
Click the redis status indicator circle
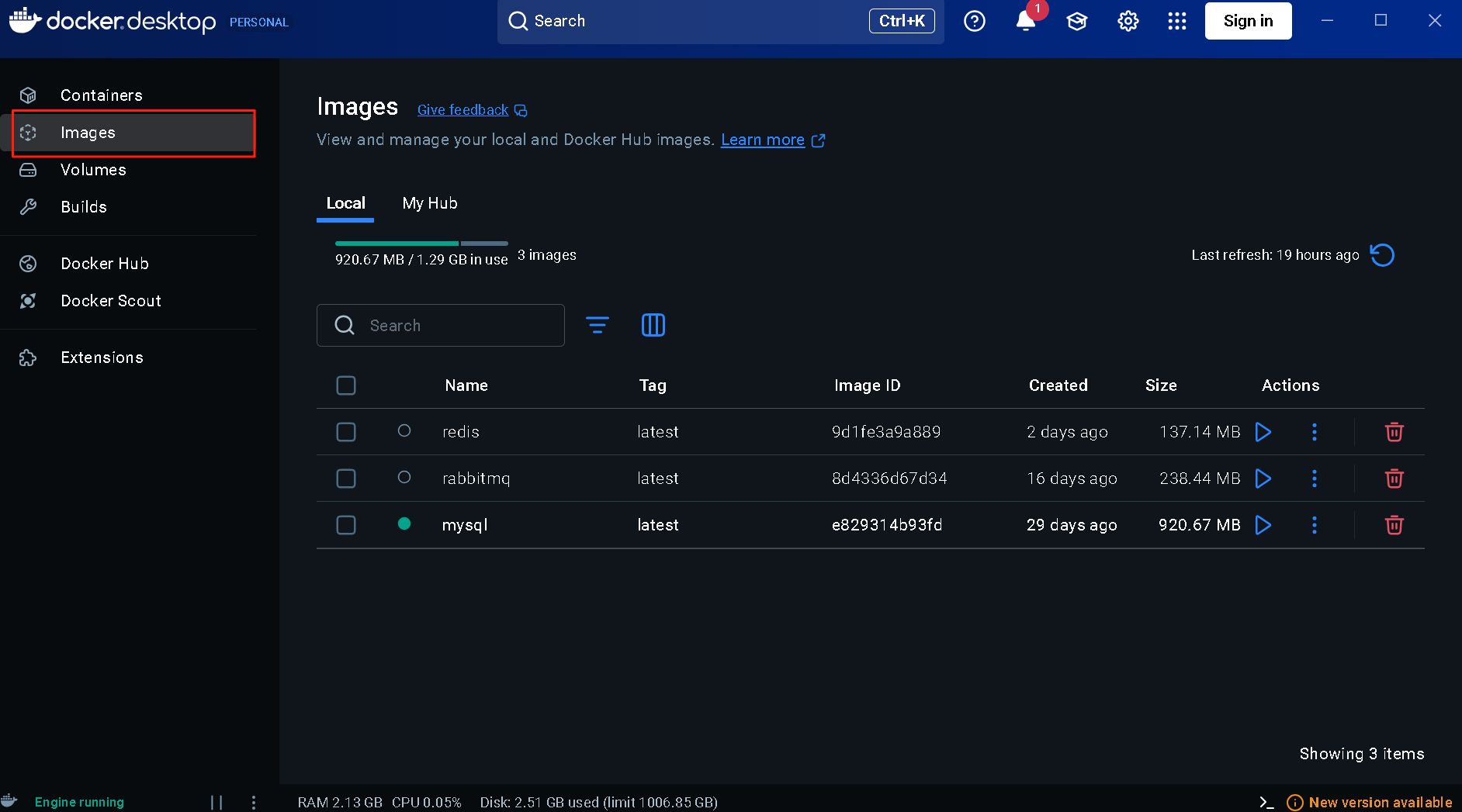coord(404,430)
